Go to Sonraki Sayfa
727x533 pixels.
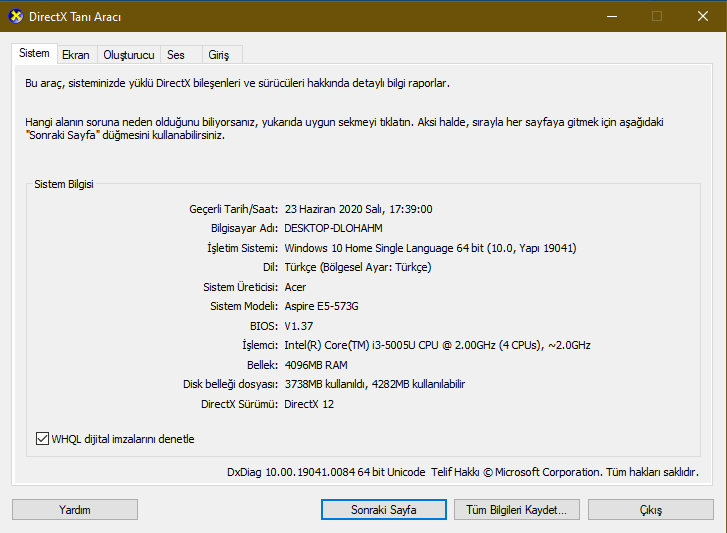click(x=383, y=510)
